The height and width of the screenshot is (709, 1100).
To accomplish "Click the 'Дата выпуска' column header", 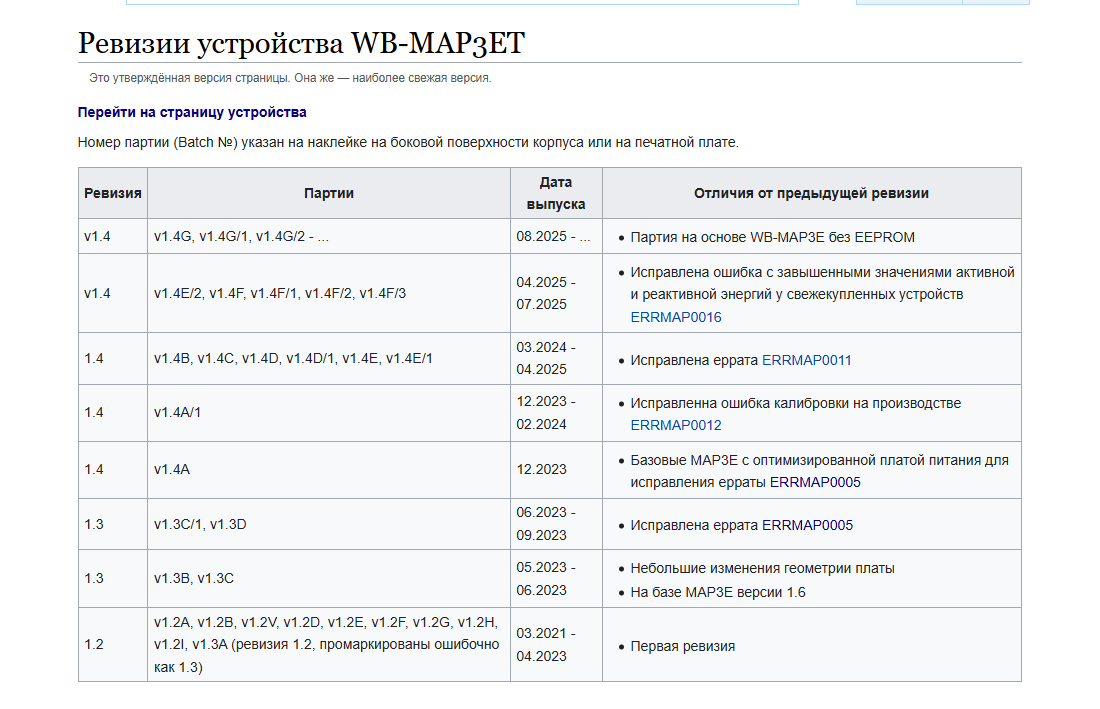I will click(x=555, y=193).
